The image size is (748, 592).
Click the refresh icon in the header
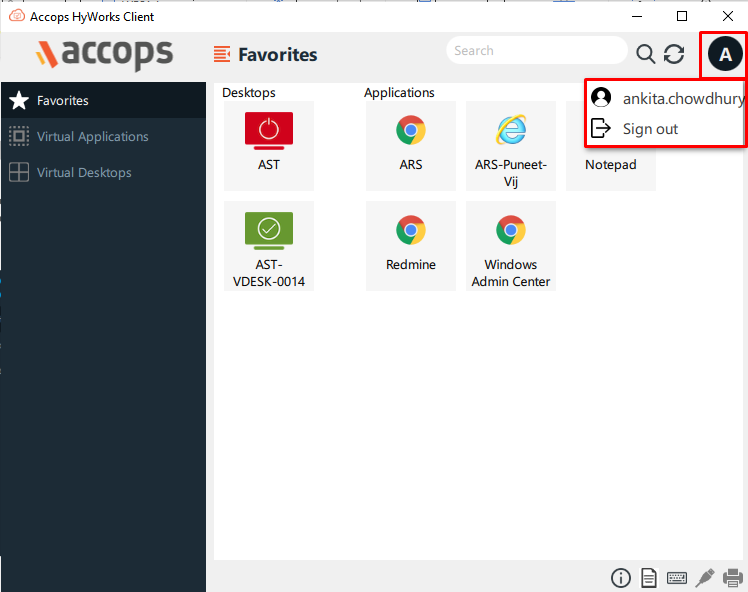(x=674, y=55)
